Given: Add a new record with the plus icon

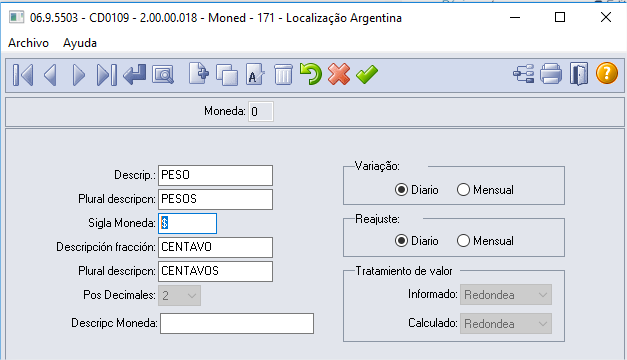Looking at the screenshot, I should [199, 74].
